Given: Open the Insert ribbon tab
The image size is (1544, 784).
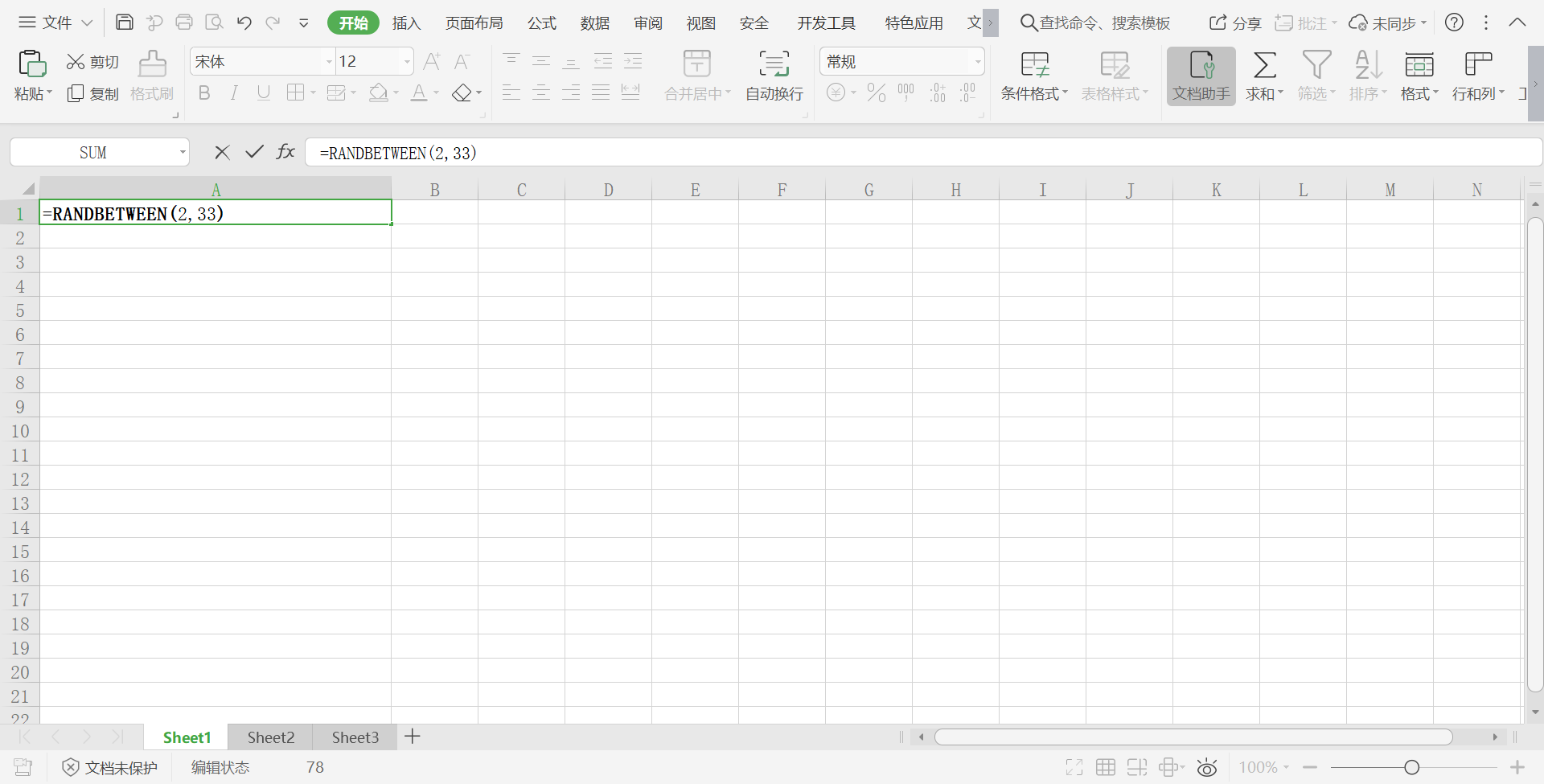Looking at the screenshot, I should (x=406, y=23).
